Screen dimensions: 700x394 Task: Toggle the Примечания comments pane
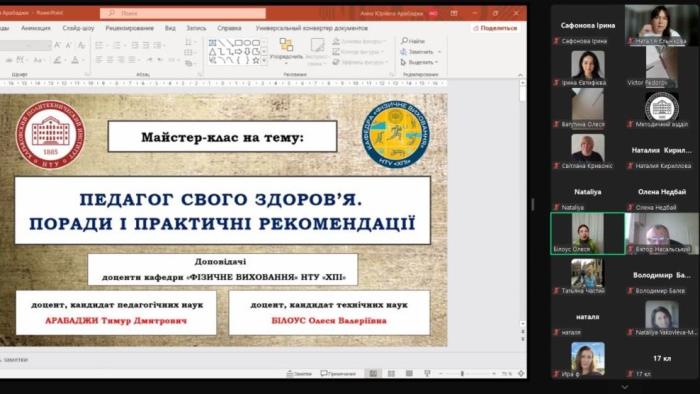coord(338,373)
